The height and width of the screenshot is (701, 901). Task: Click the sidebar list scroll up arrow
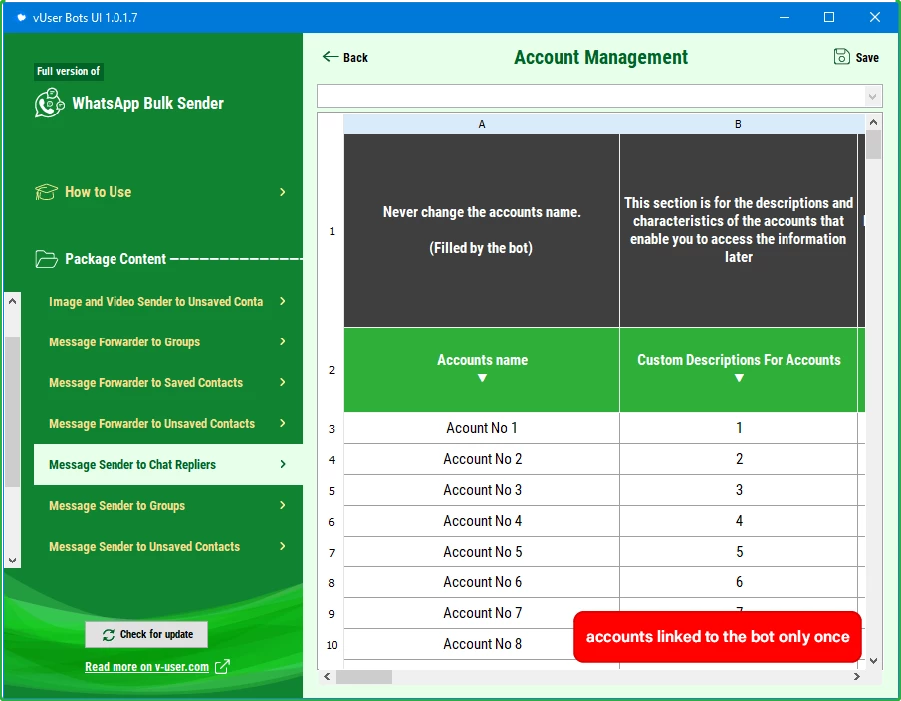[x=12, y=301]
